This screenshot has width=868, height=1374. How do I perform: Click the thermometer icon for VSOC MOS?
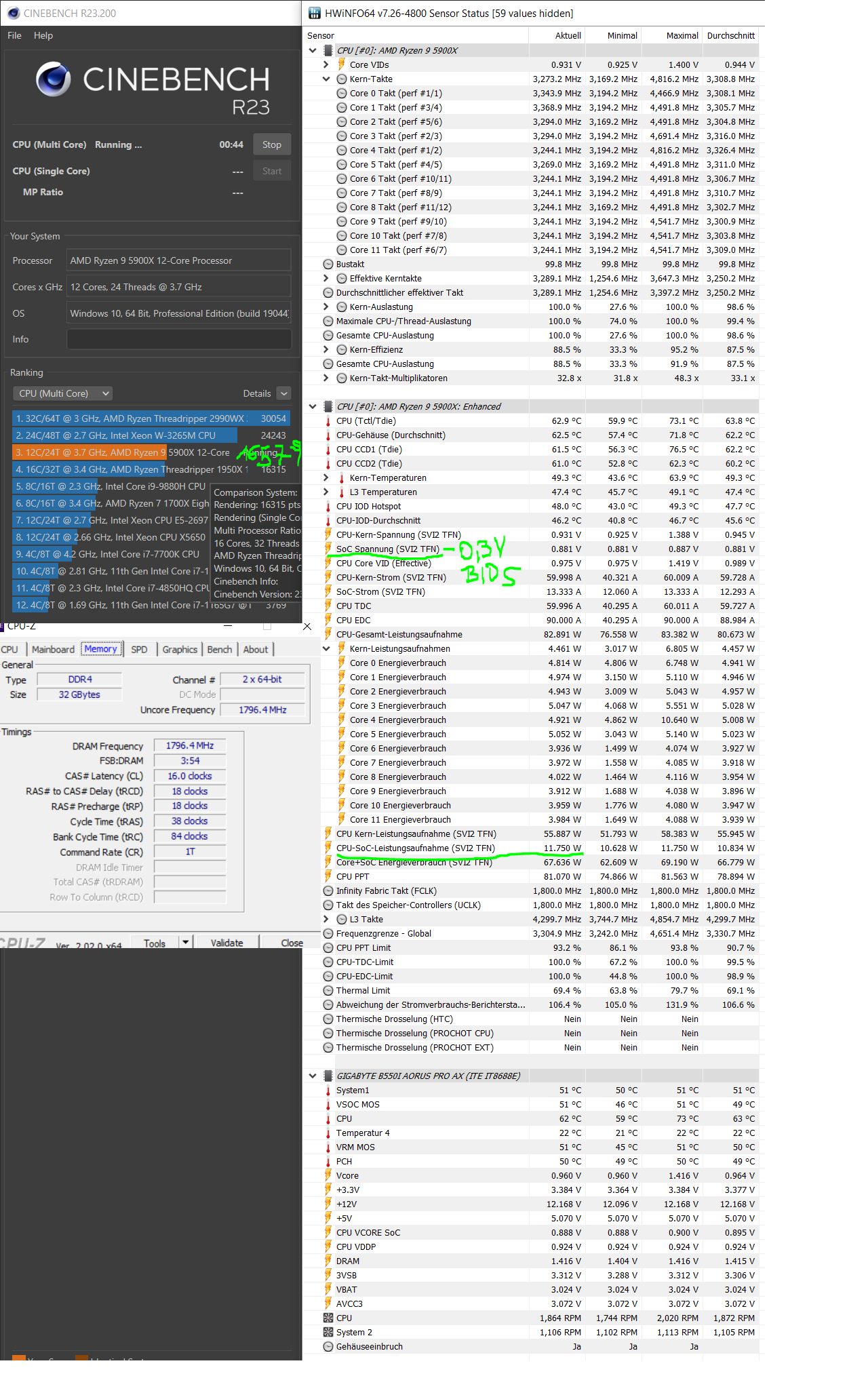pos(328,1104)
